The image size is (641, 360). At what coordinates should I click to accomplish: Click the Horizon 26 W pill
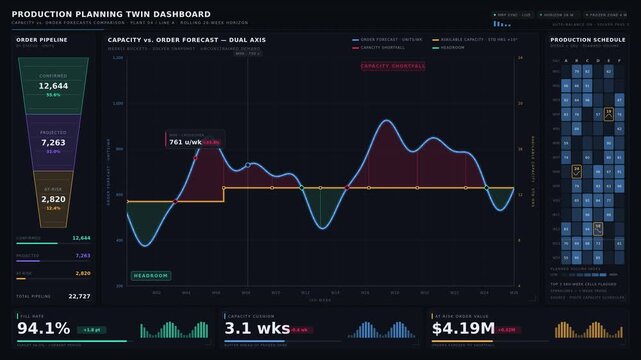pyautogui.click(x=558, y=15)
